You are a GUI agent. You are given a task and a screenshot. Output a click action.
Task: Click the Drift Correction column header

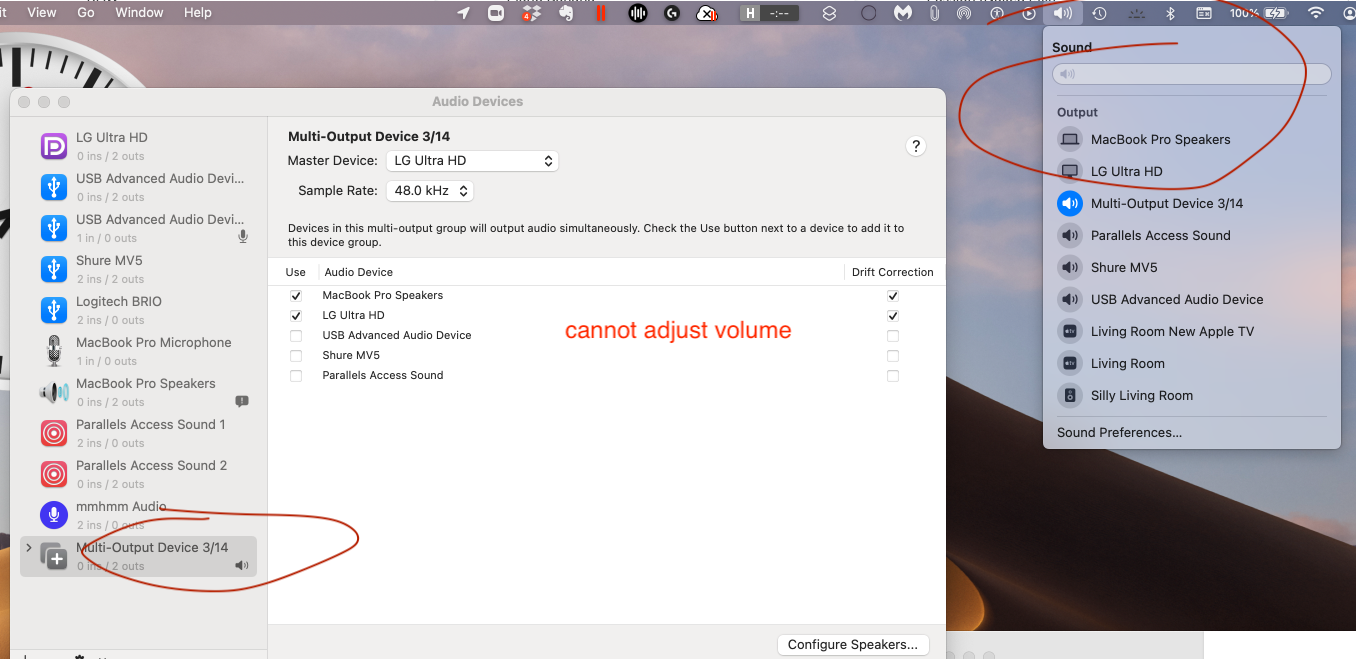[893, 272]
